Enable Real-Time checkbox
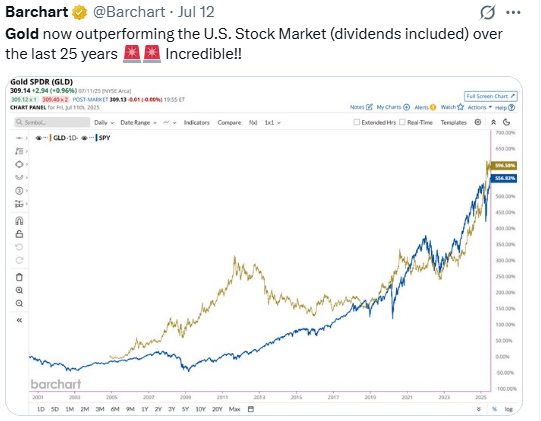Image resolution: width=541 pixels, height=421 pixels. point(402,122)
